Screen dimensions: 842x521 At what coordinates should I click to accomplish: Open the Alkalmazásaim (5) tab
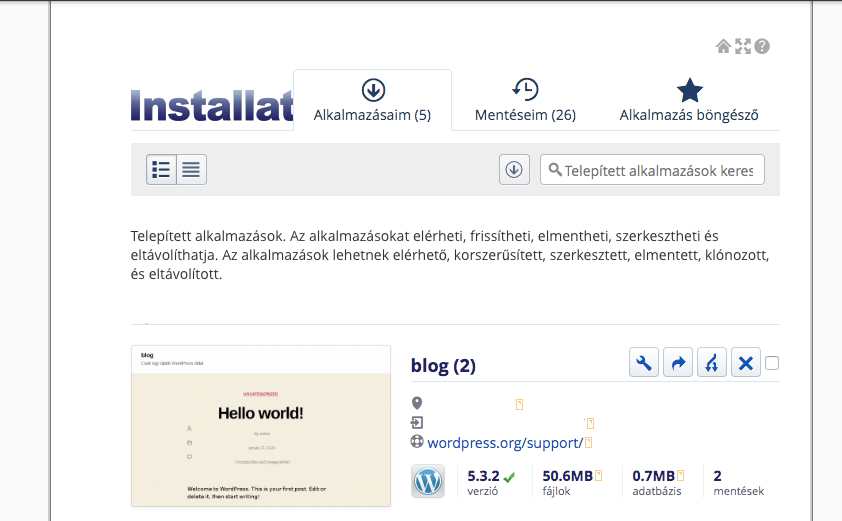372,100
